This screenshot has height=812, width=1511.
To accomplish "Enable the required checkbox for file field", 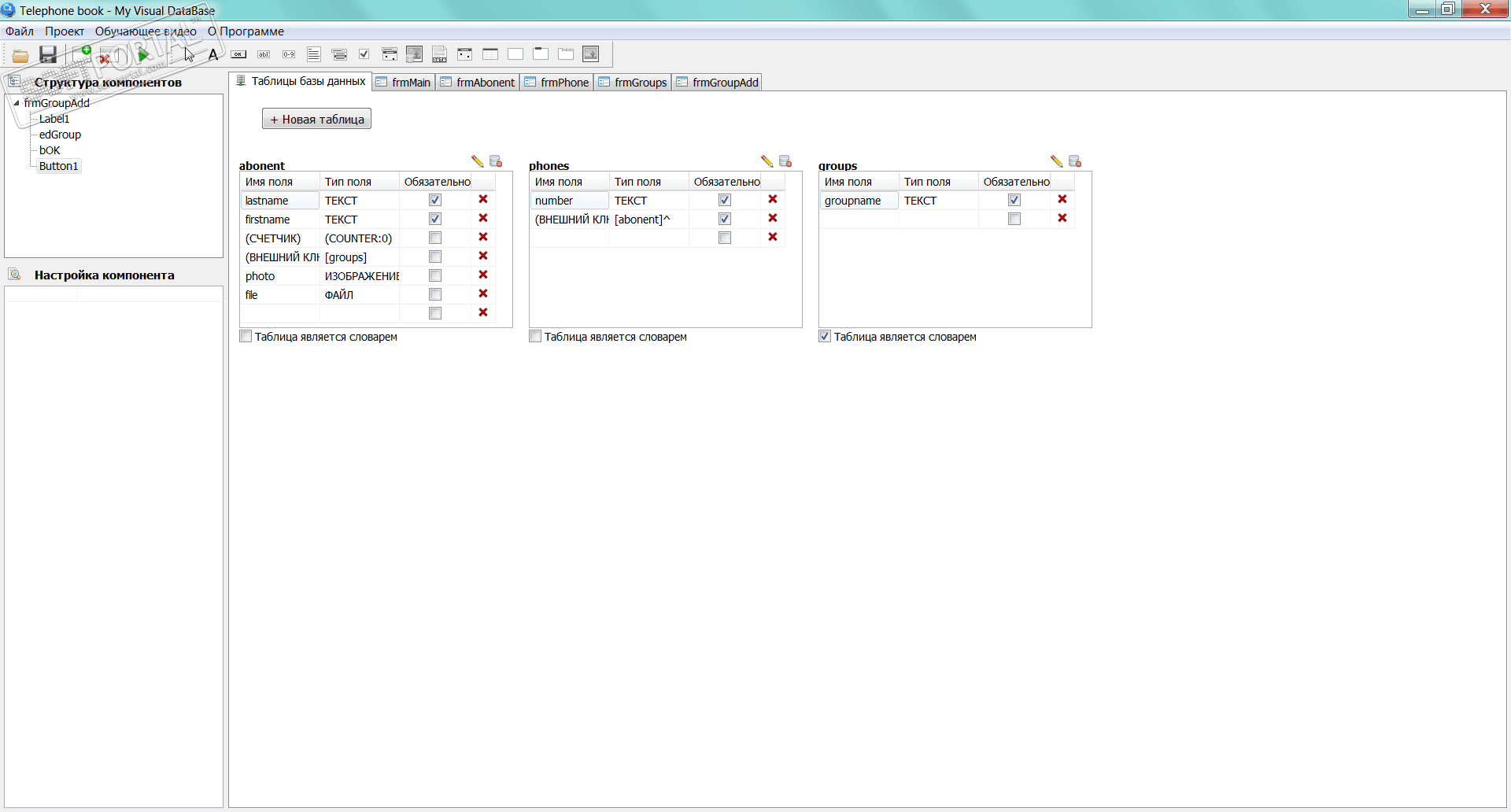I will pyautogui.click(x=435, y=294).
